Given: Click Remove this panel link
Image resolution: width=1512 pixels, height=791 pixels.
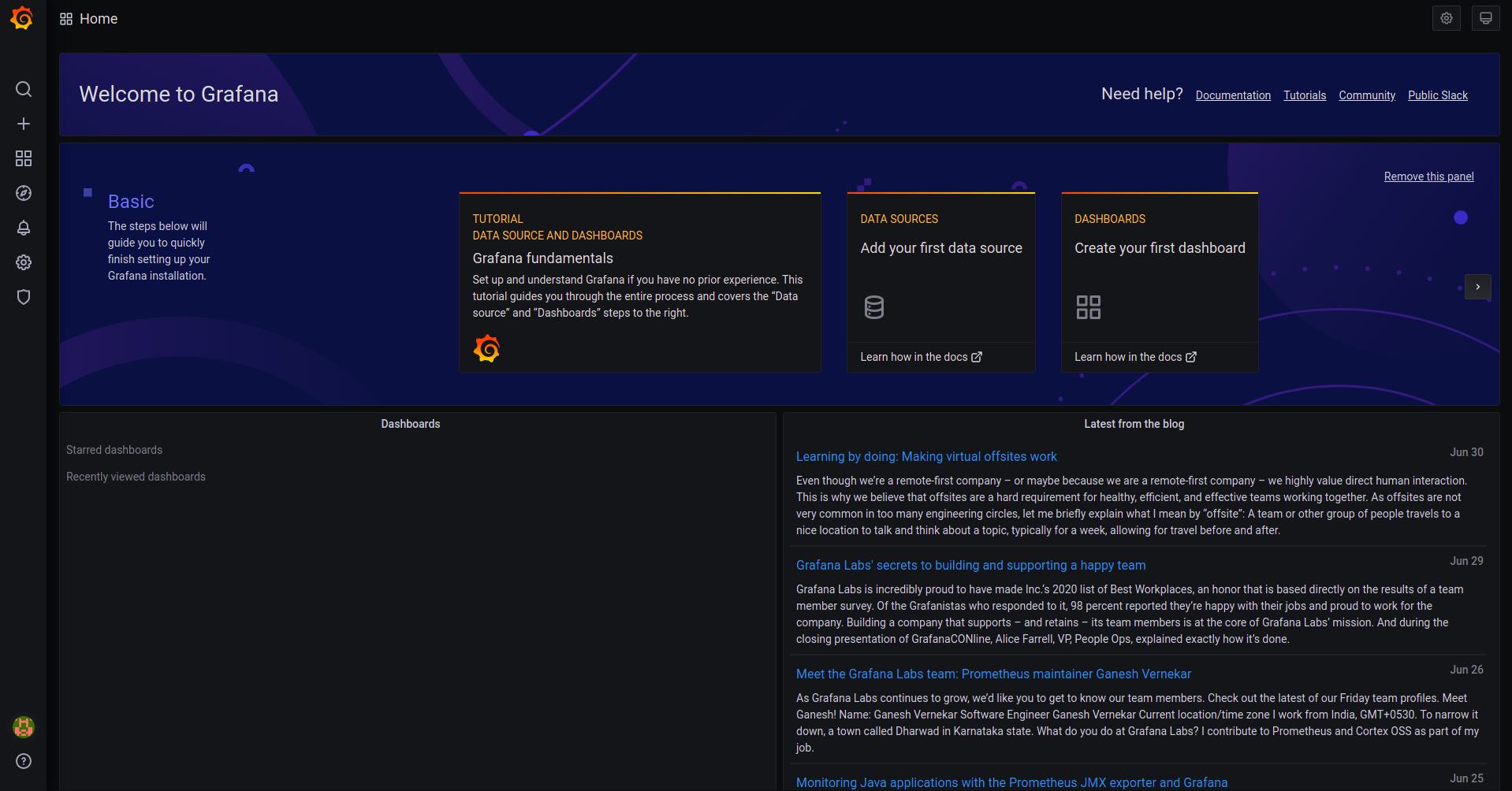Looking at the screenshot, I should (x=1428, y=176).
